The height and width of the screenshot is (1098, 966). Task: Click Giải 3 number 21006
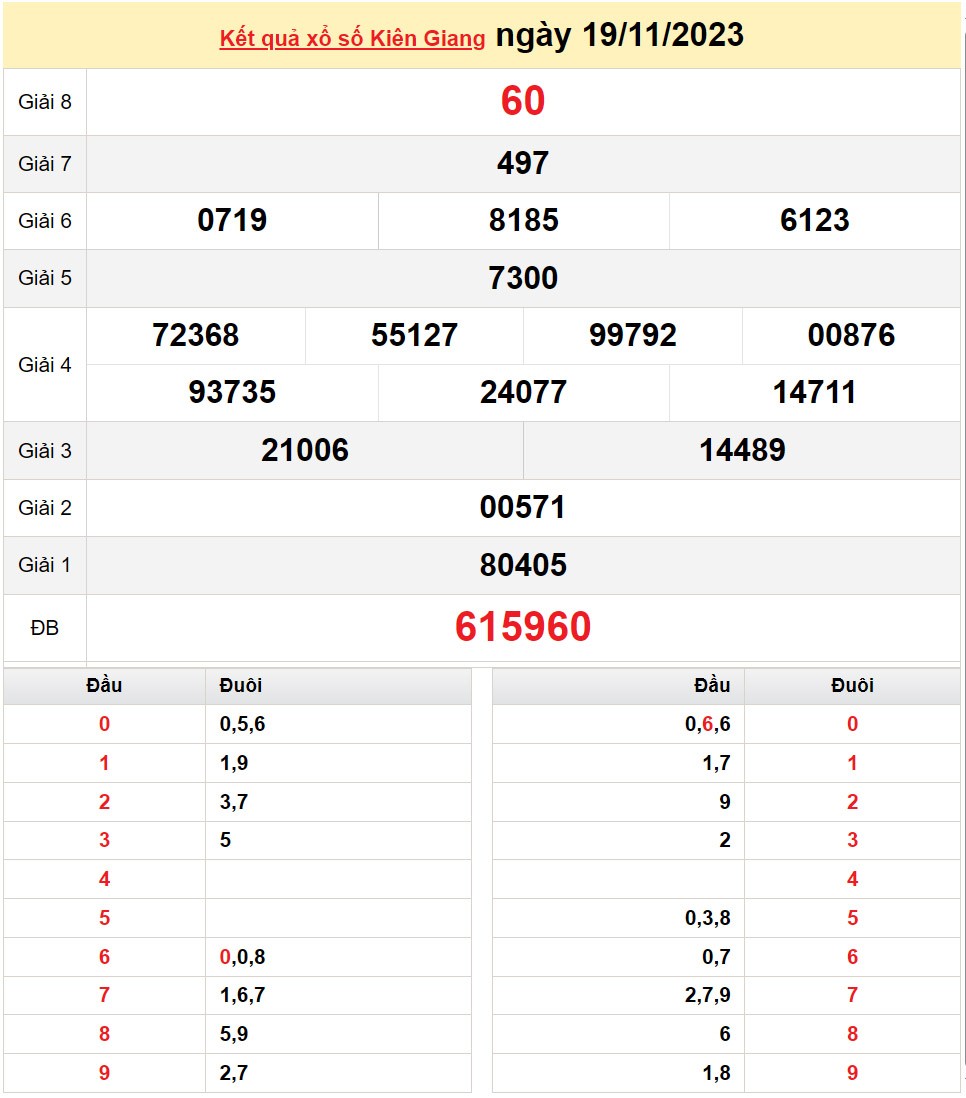(x=305, y=450)
